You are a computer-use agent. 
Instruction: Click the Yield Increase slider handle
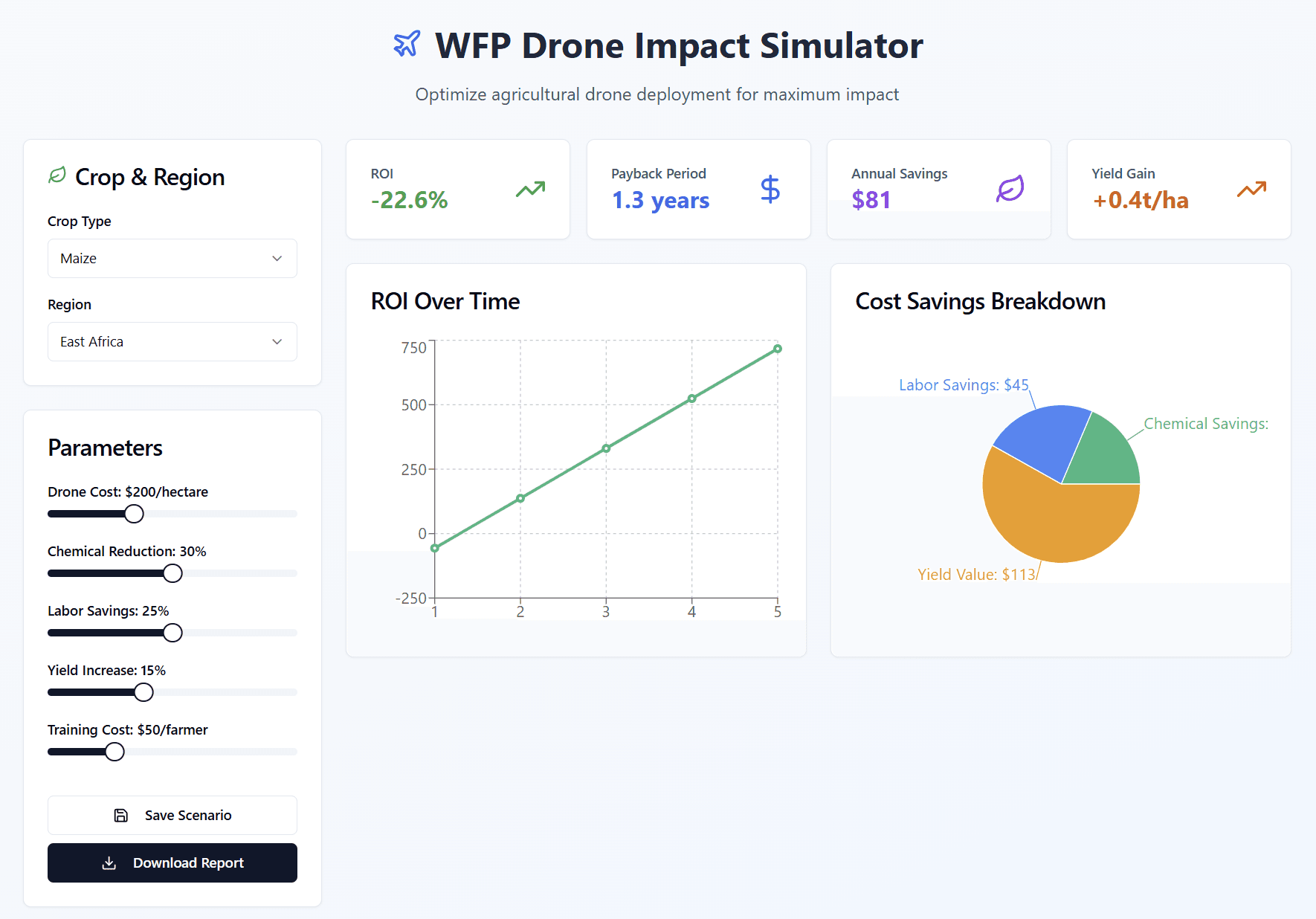(143, 692)
